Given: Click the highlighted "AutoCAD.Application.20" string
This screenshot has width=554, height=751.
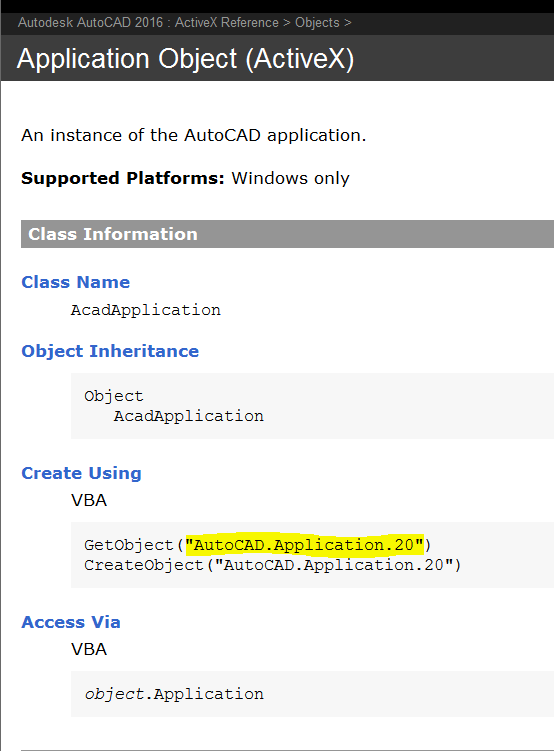Looking at the screenshot, I should click(x=305, y=545).
